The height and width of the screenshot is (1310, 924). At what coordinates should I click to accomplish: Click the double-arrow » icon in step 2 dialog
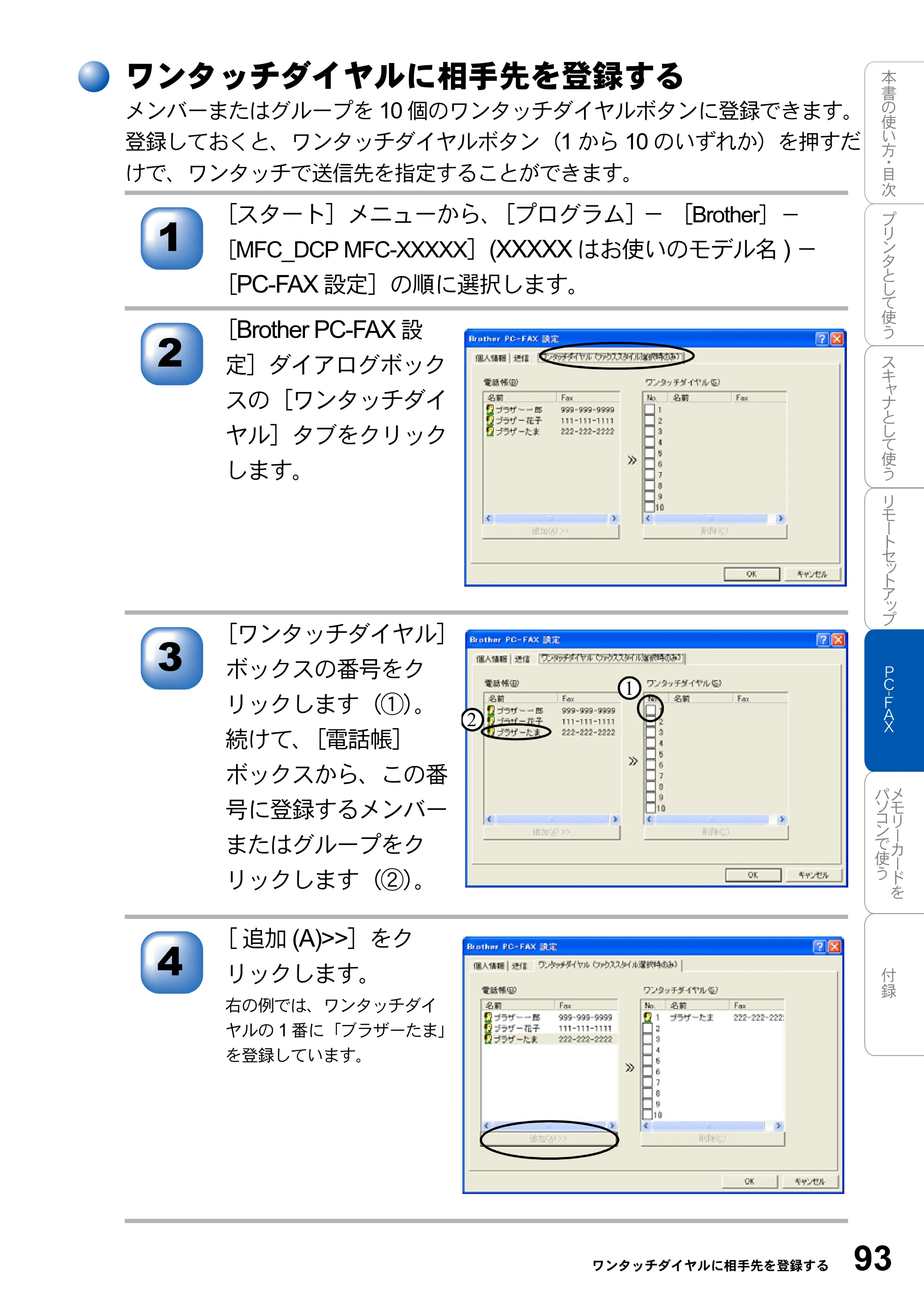(632, 460)
